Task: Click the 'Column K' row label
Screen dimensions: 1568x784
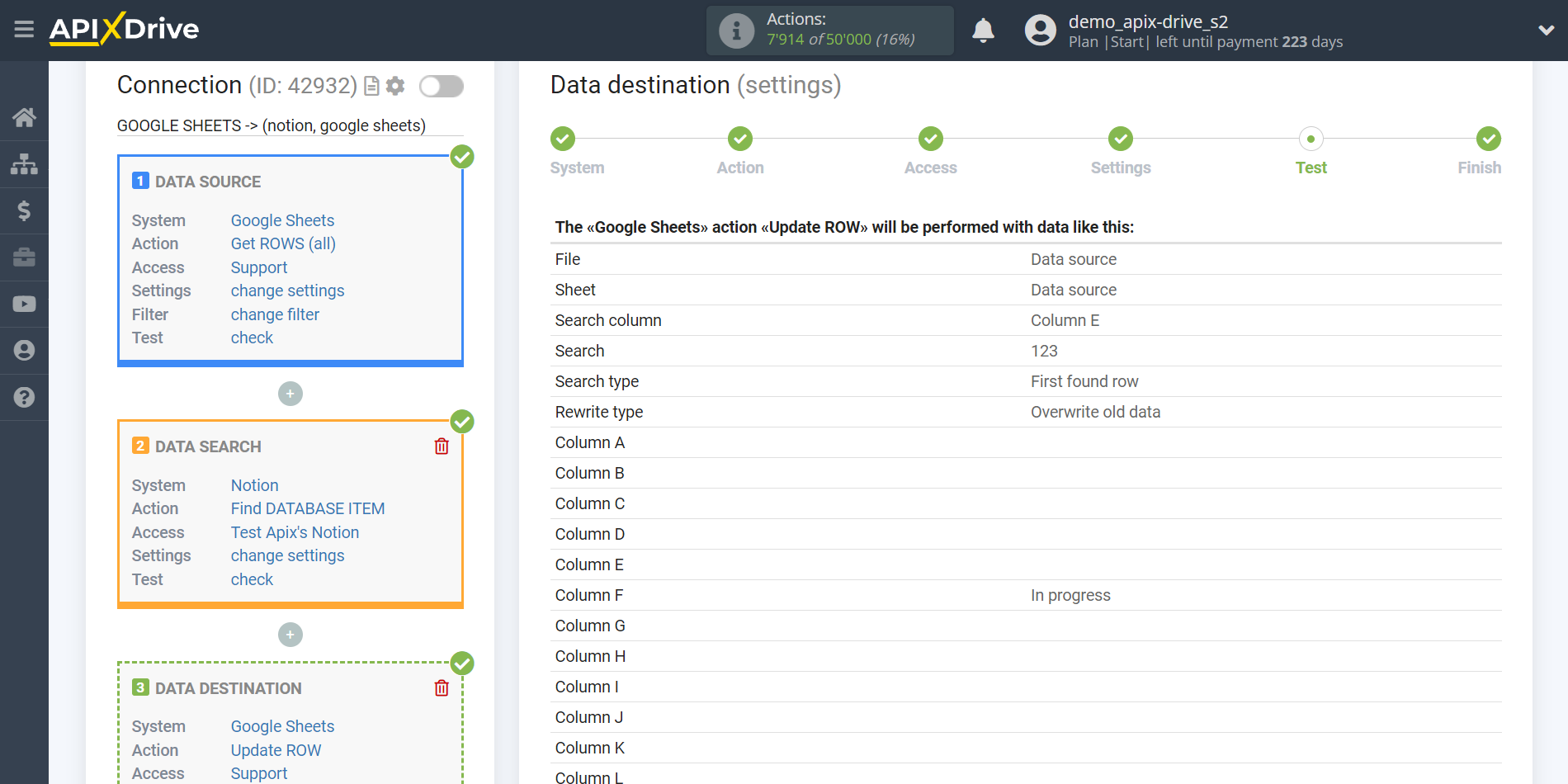Action: click(x=590, y=748)
